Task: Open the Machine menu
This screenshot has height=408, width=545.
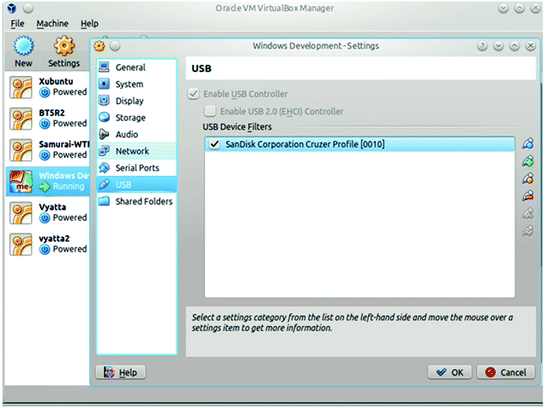Action: click(x=52, y=24)
